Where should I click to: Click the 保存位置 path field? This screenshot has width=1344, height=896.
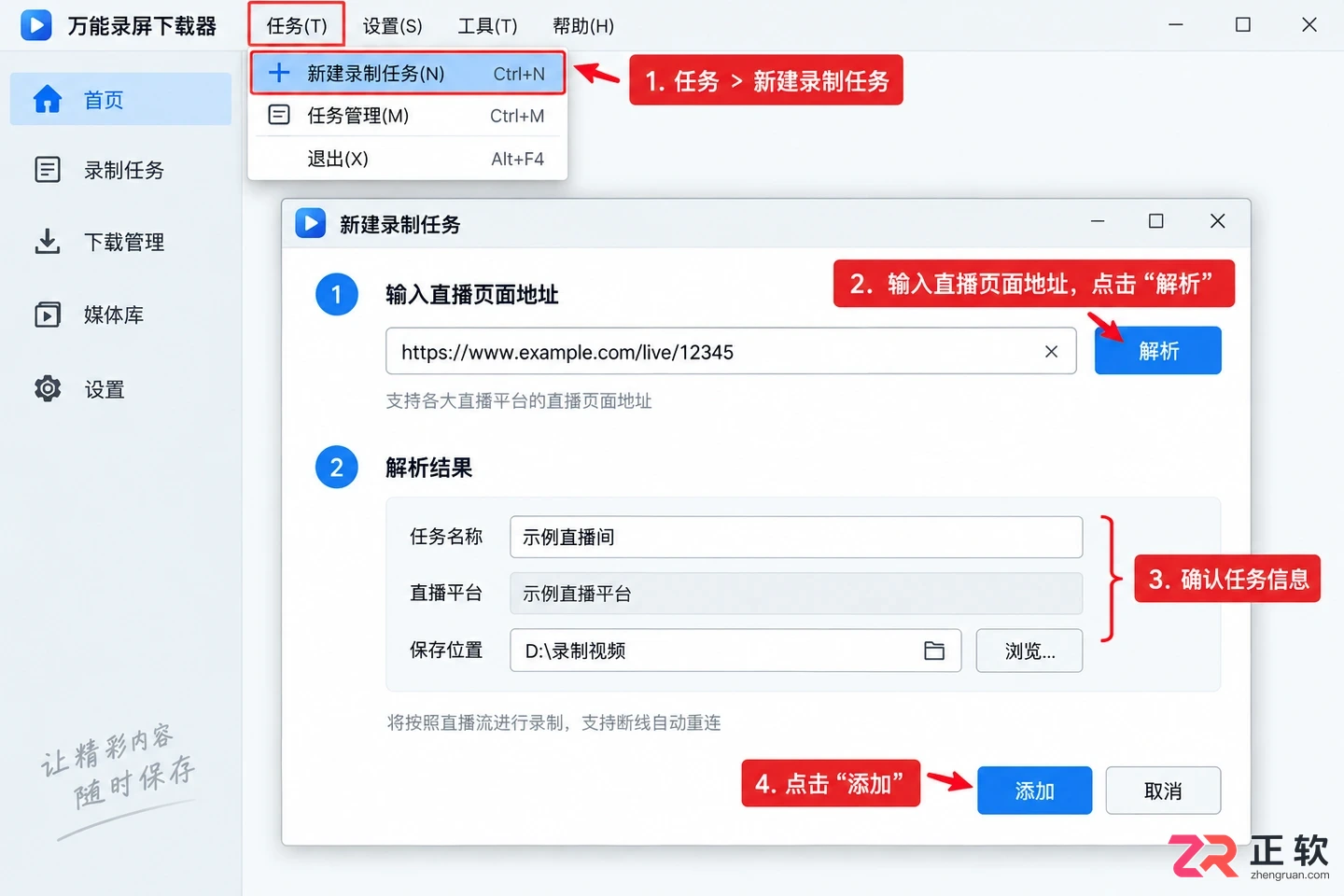735,651
